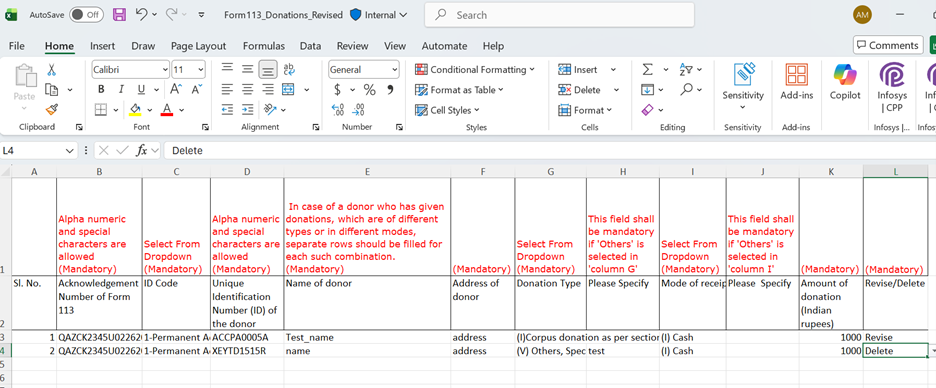Open the Copilot icon in ribbon
This screenshot has width=936, height=388.
coord(845,81)
